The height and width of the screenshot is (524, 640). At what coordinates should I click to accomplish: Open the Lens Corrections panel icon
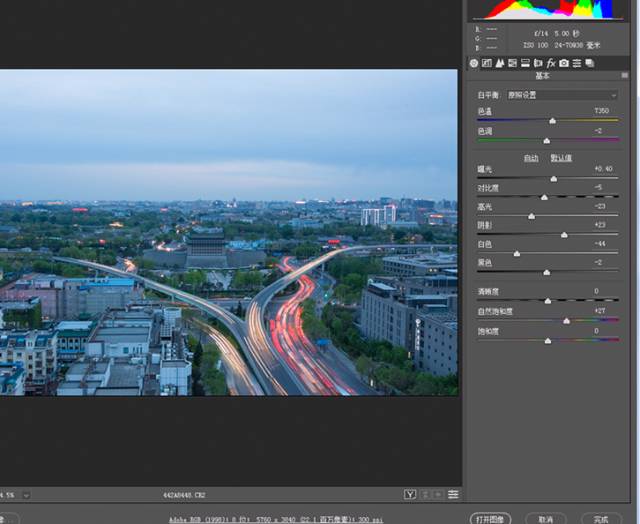click(538, 63)
